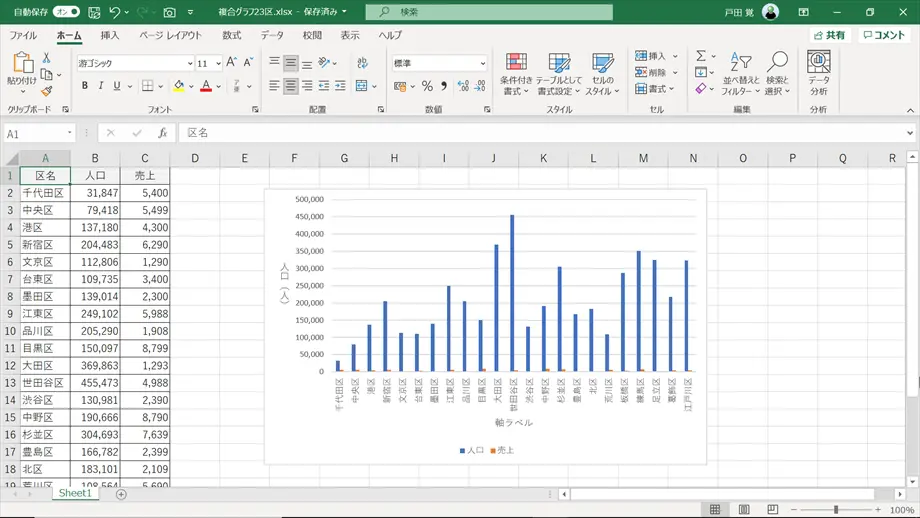The width and height of the screenshot is (920, 518).
Task: Open Conditional Formatting (条件付き書式)
Action: pos(516,74)
